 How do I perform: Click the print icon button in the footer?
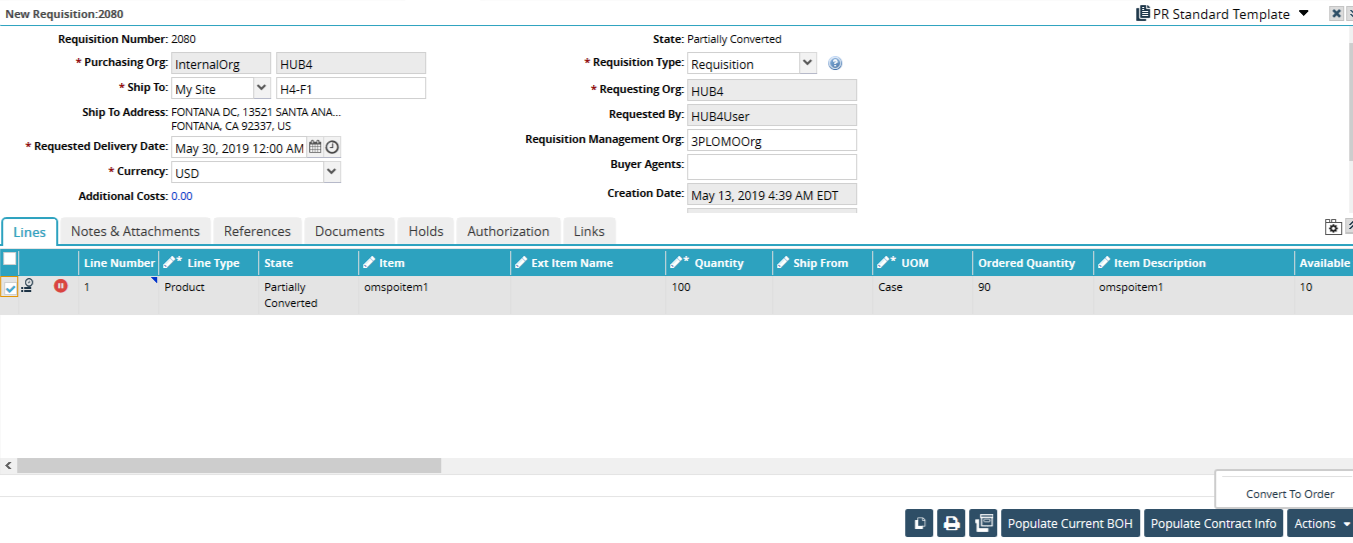[x=952, y=523]
